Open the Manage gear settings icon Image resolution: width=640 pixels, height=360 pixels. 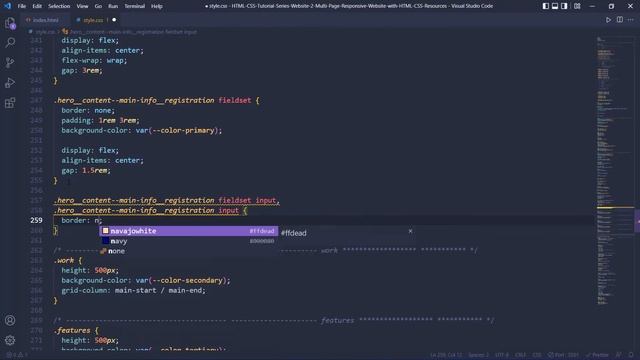point(10,340)
